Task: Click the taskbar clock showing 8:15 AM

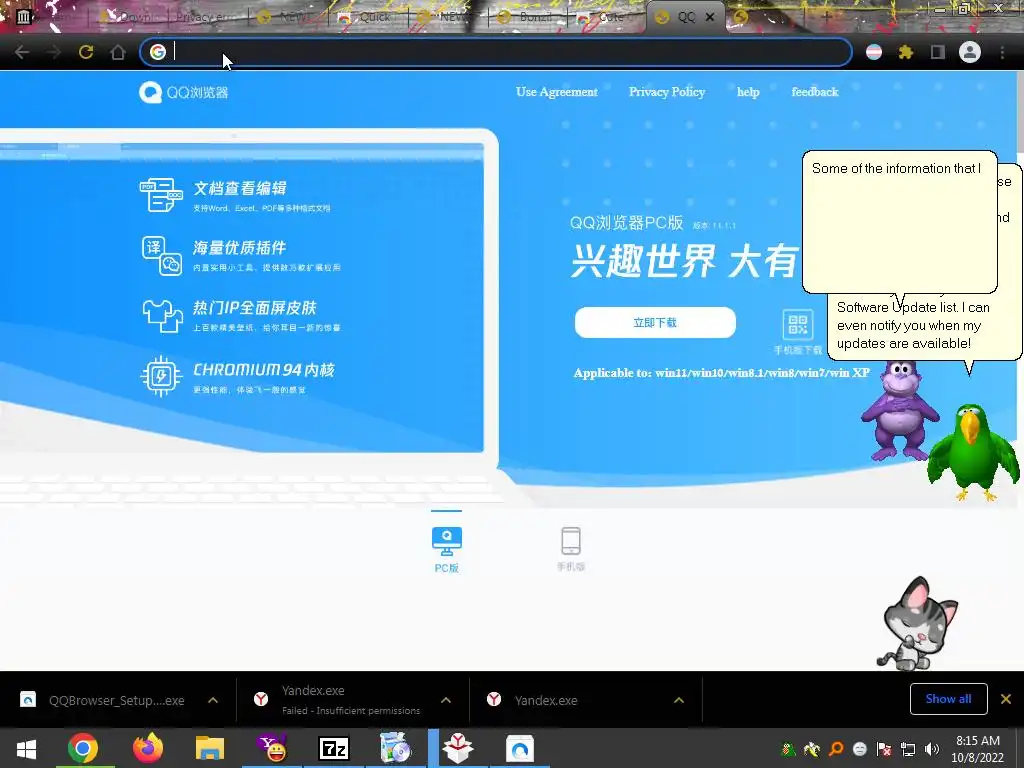Action: click(x=978, y=749)
